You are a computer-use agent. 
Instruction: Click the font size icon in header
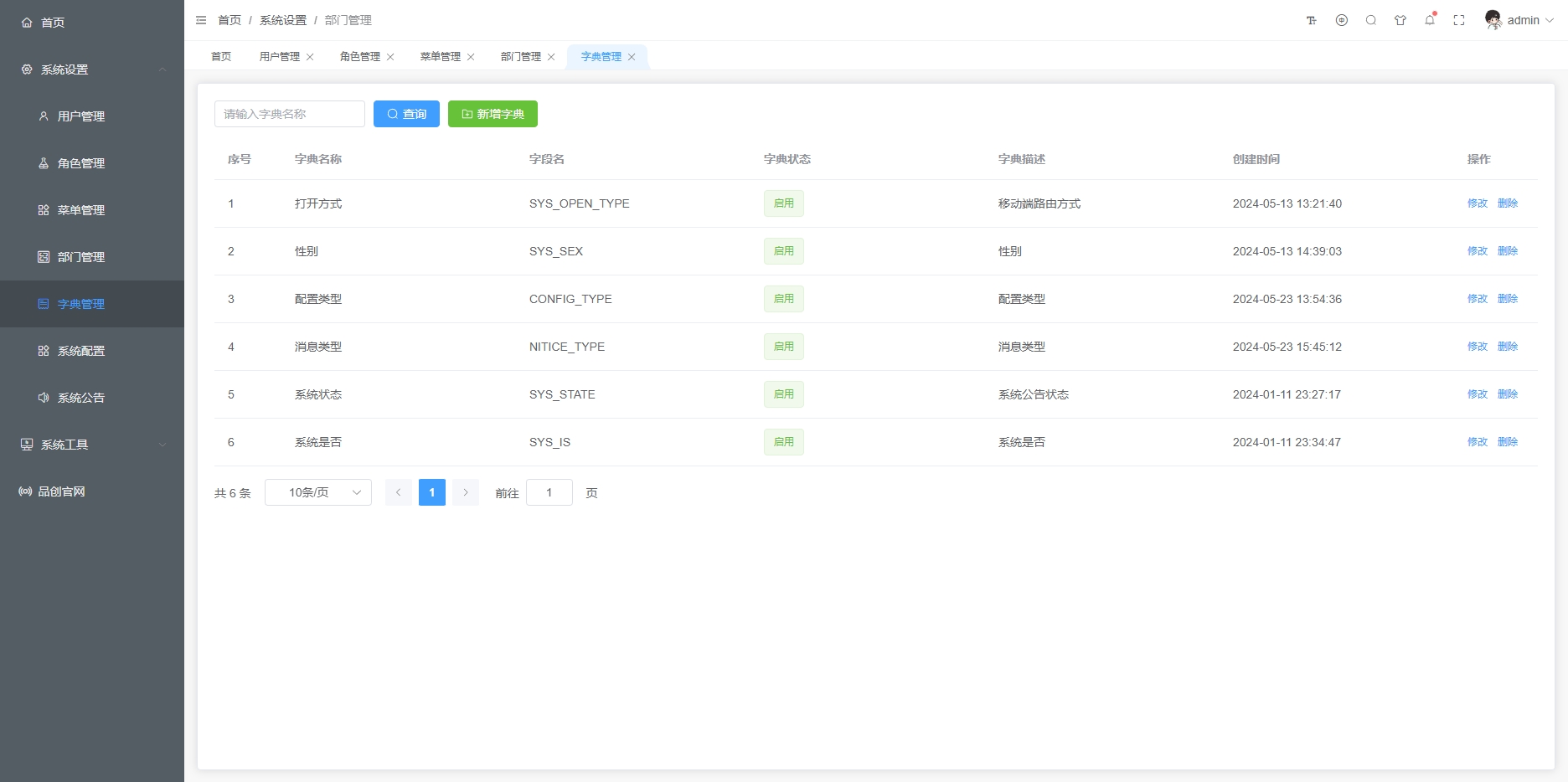pyautogui.click(x=1312, y=21)
